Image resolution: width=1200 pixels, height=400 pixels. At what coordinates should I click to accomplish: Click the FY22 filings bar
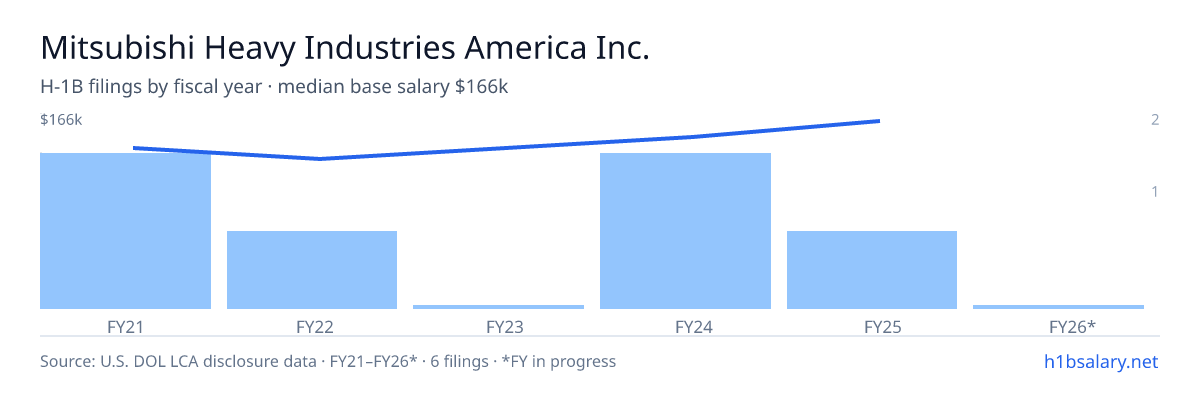point(312,270)
